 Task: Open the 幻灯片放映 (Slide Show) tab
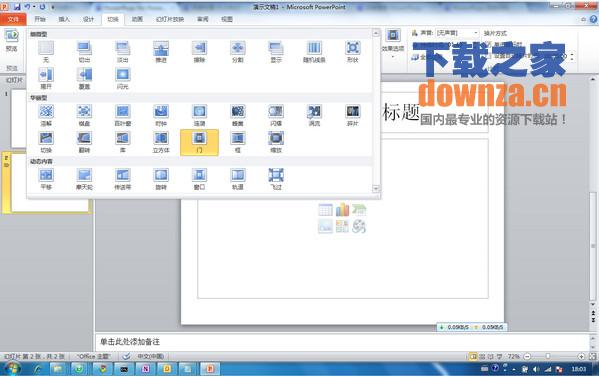pos(170,19)
